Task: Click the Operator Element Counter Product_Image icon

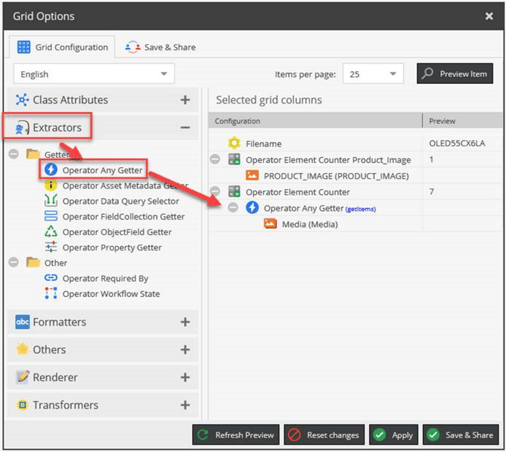Action: coord(234,159)
